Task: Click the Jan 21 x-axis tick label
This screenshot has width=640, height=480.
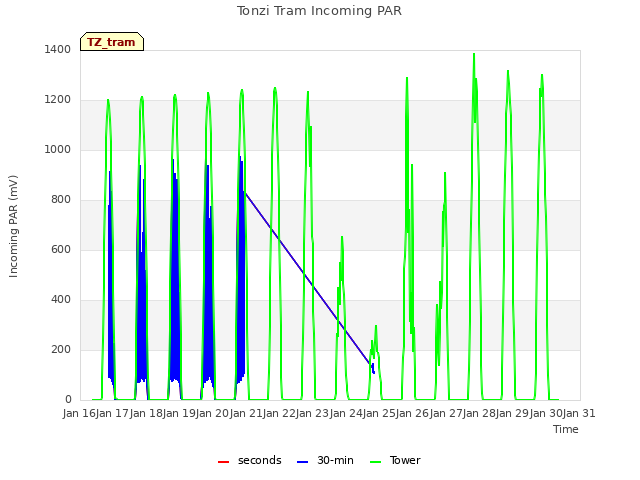Action: coord(246,413)
